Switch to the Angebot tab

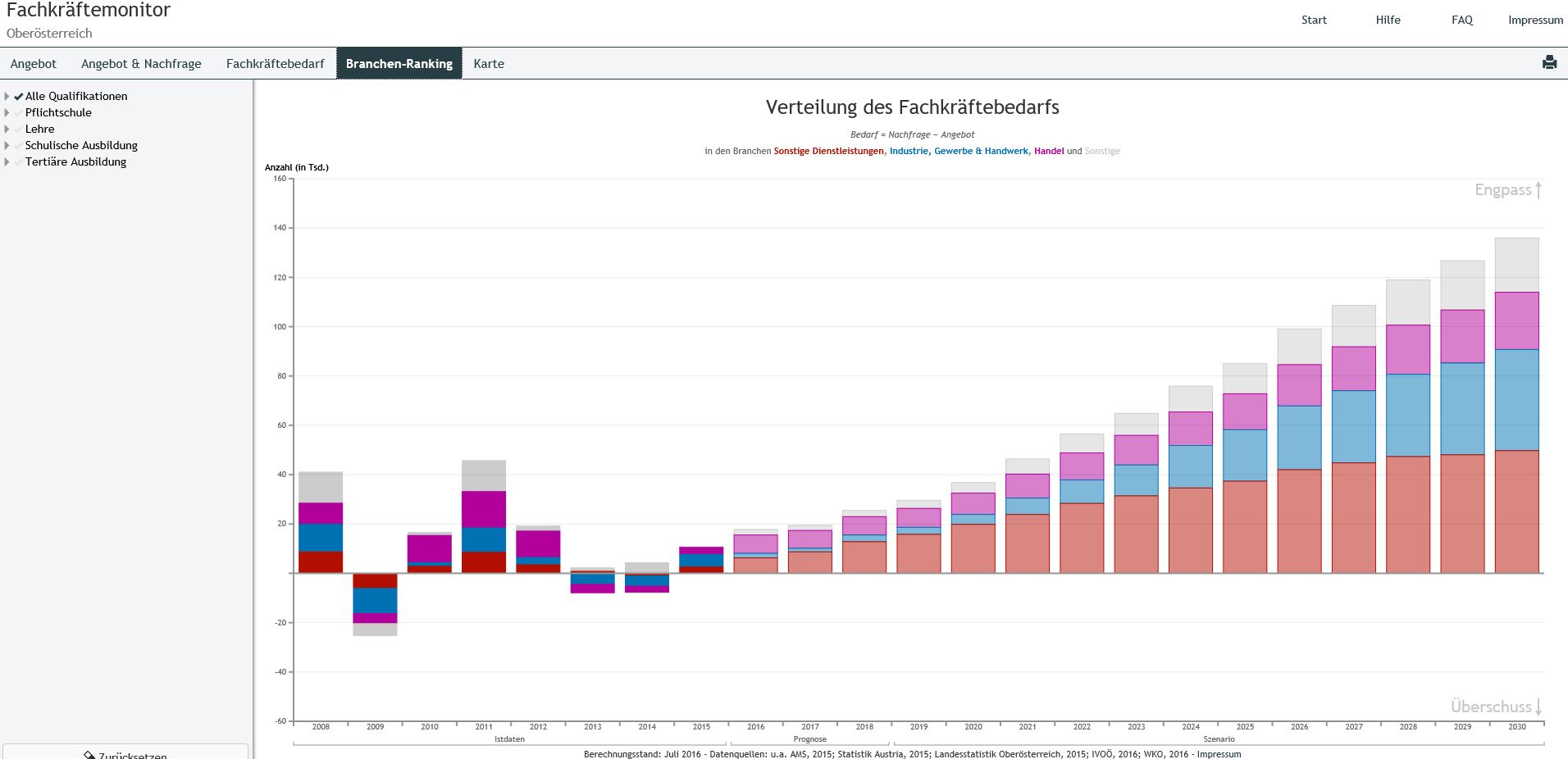click(34, 64)
